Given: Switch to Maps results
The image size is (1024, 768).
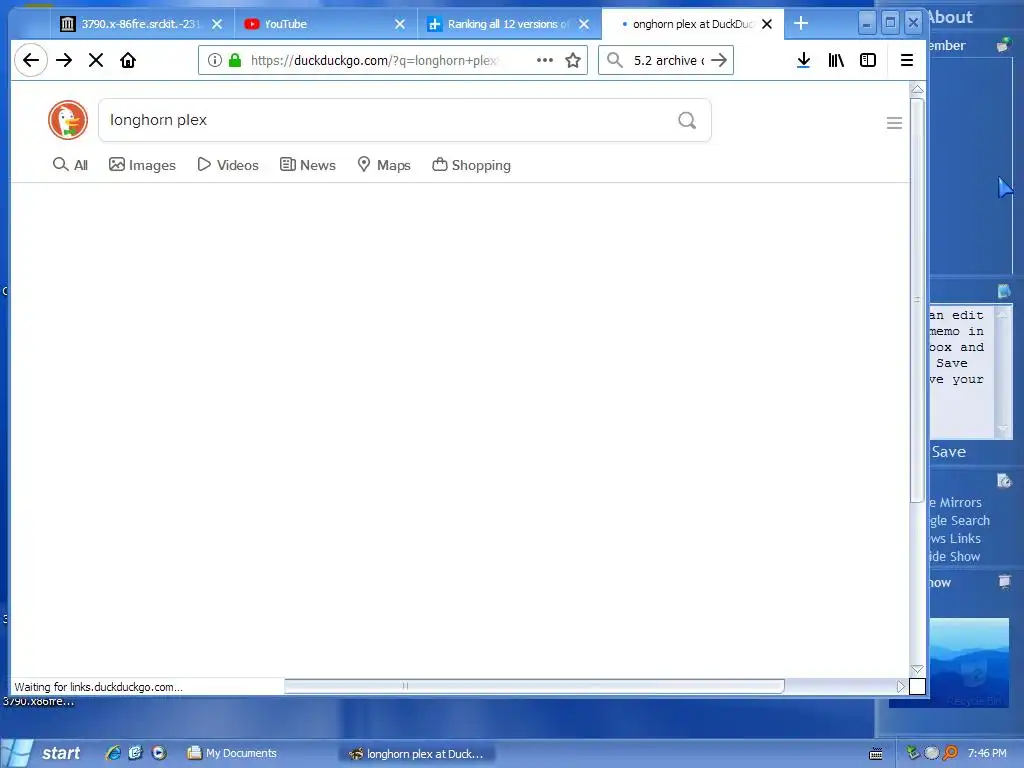Looking at the screenshot, I should pyautogui.click(x=384, y=165).
